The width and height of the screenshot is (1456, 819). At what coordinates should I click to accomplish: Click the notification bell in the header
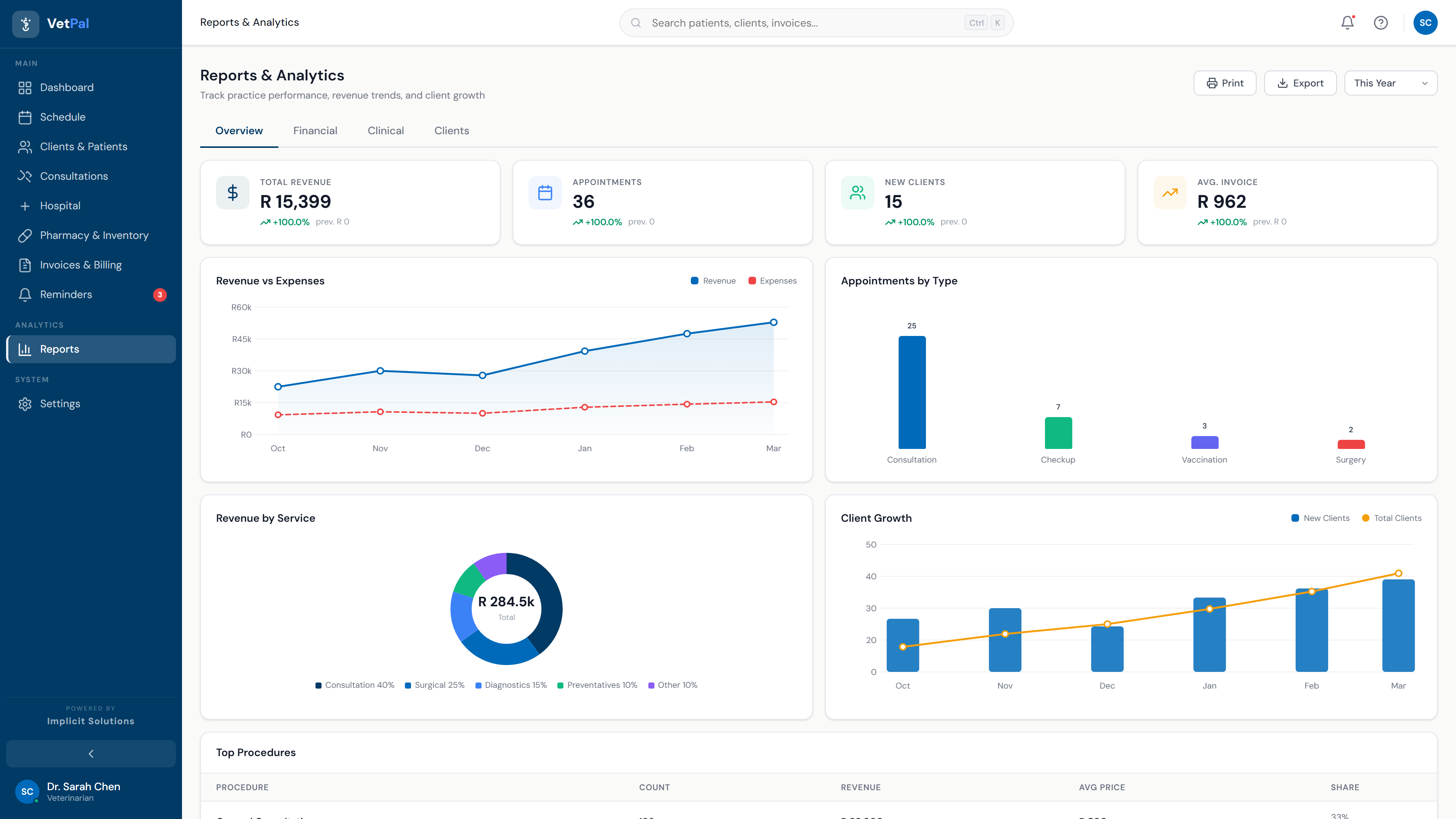point(1347,23)
